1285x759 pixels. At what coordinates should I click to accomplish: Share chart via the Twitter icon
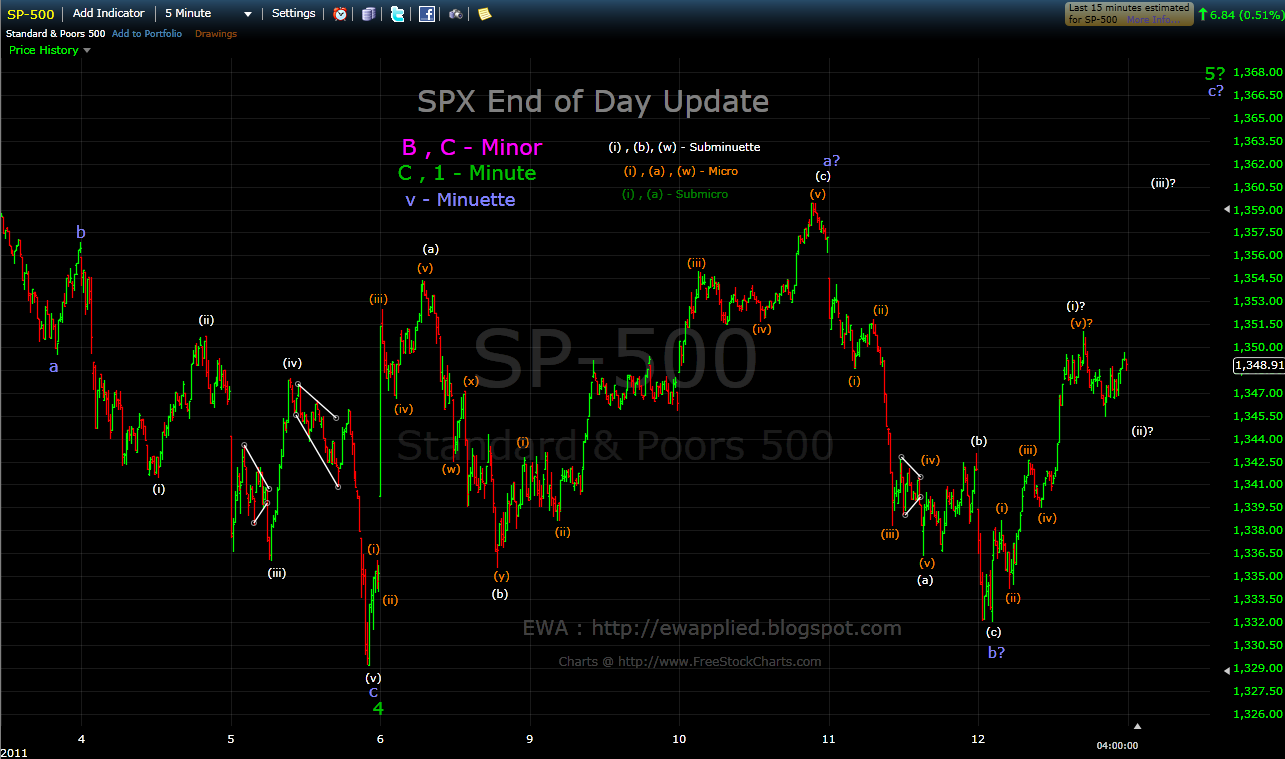tap(398, 14)
